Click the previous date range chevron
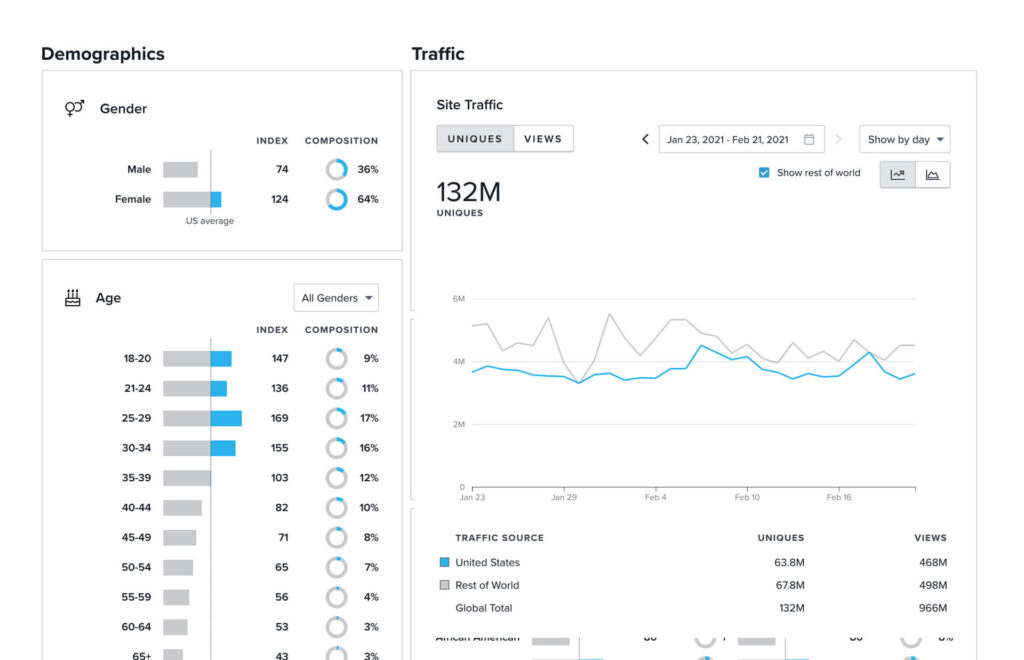The height and width of the screenshot is (660, 1024). tap(645, 139)
